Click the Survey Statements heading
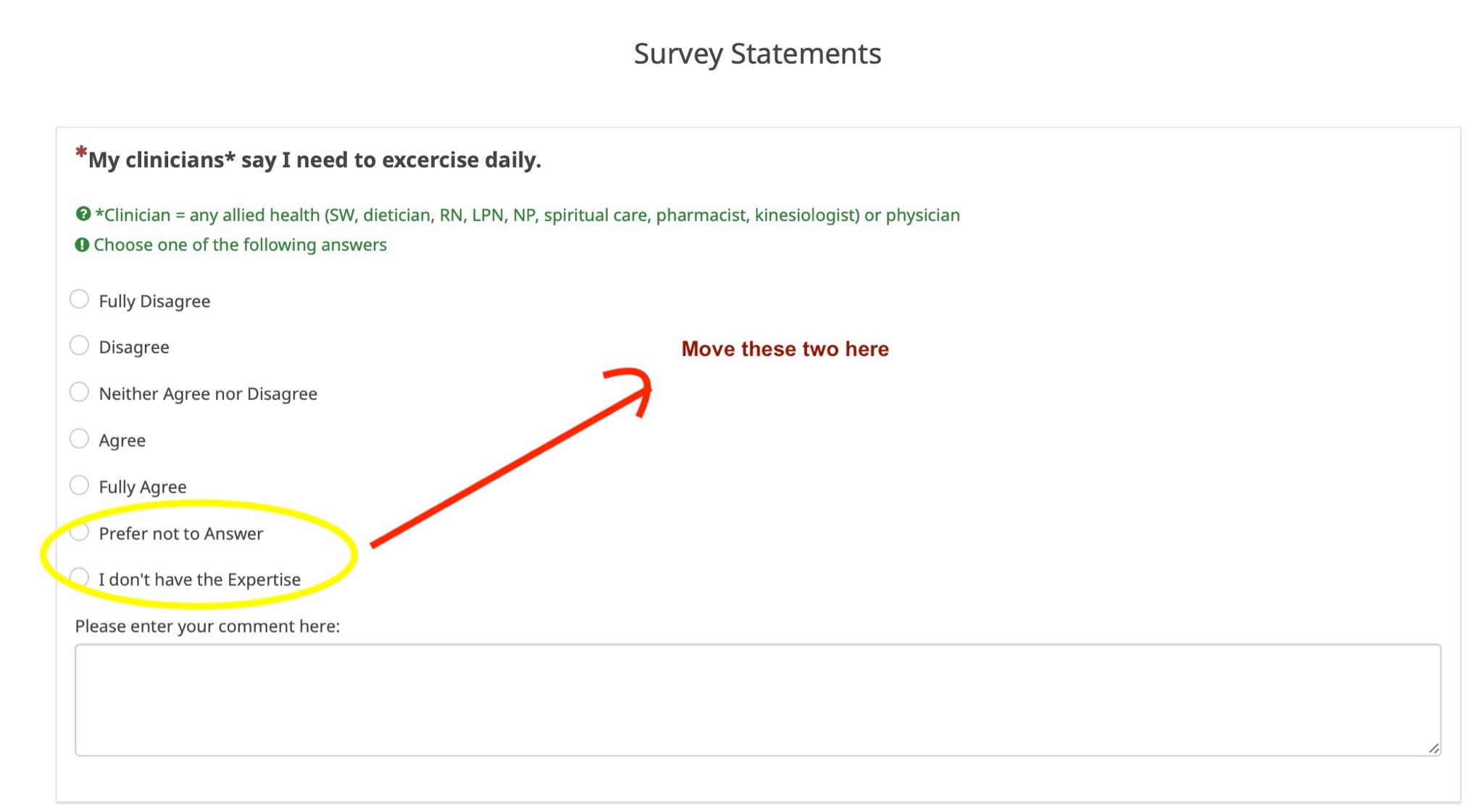This screenshot has width=1484, height=812. [757, 54]
